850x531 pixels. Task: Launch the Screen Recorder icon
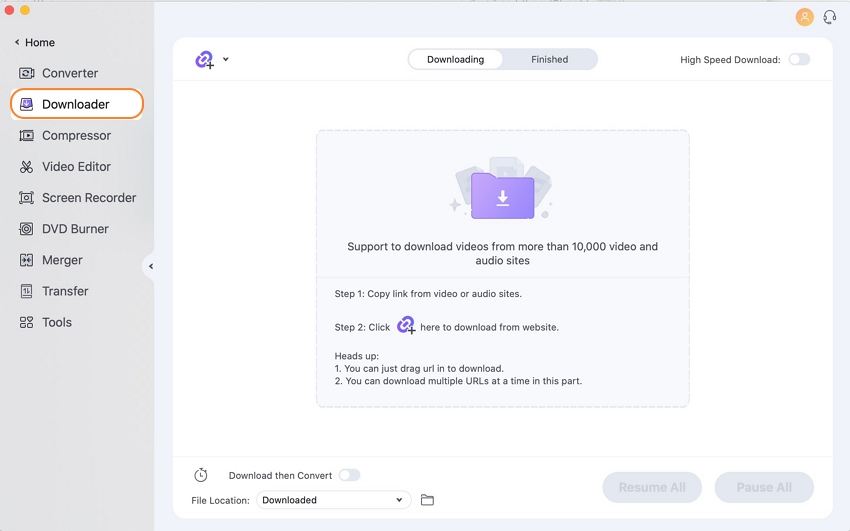pyautogui.click(x=26, y=198)
